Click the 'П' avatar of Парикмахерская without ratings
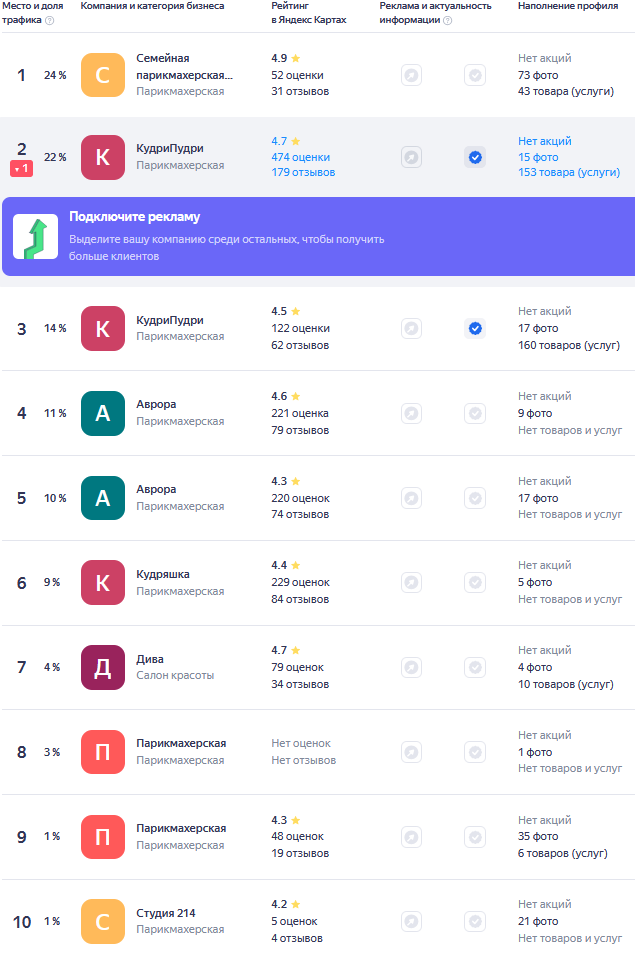Screen dimensions: 635x955 coord(103,752)
